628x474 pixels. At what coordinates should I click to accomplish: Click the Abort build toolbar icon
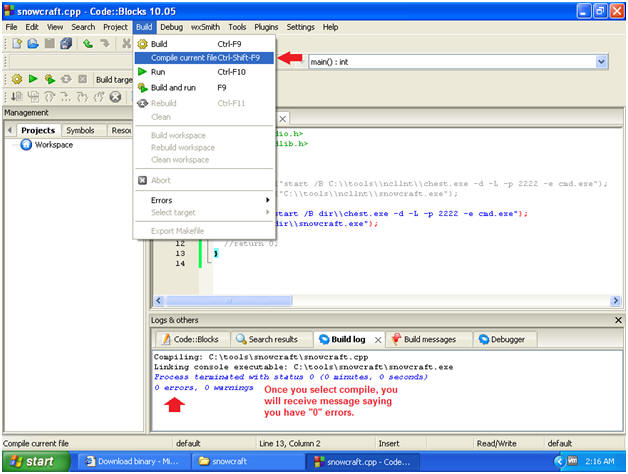(83, 79)
